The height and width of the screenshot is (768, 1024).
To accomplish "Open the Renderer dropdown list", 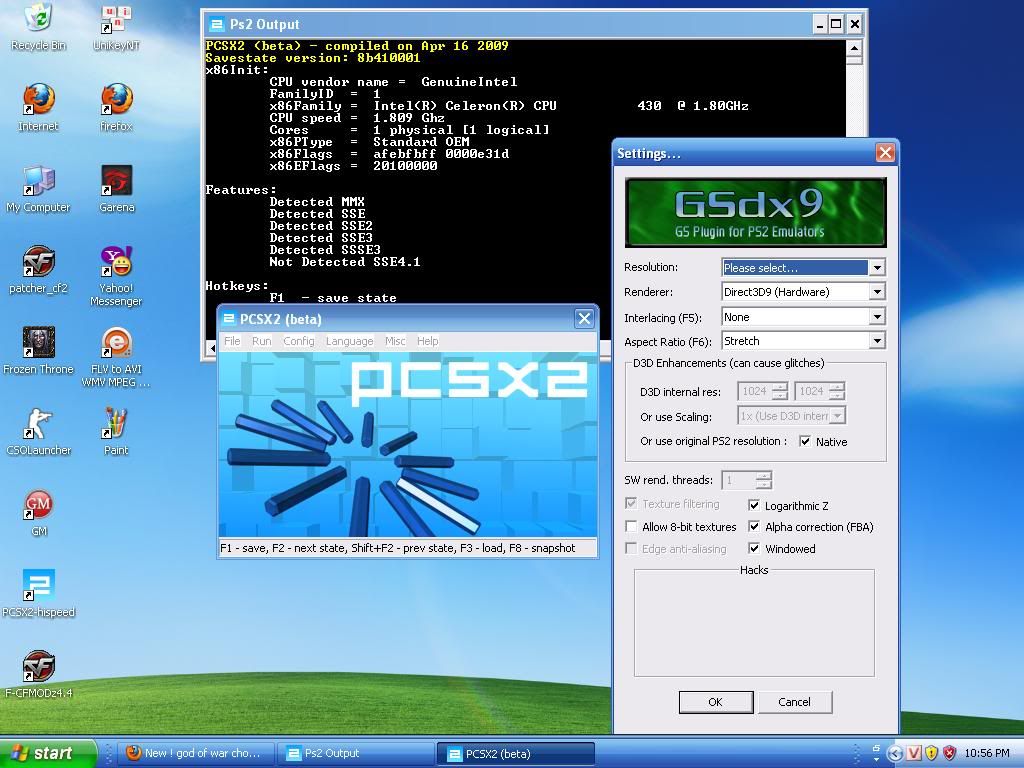I will (x=876, y=292).
